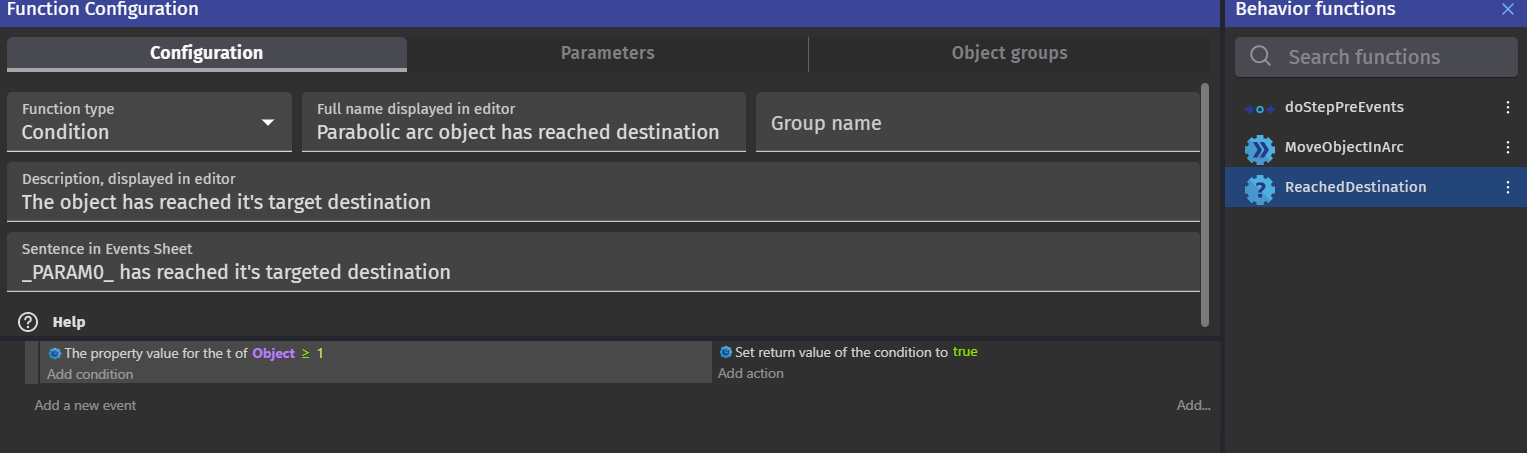This screenshot has height=453, width=1527.
Task: Click the MoveObjectInArc action icon
Action: click(x=1259, y=148)
